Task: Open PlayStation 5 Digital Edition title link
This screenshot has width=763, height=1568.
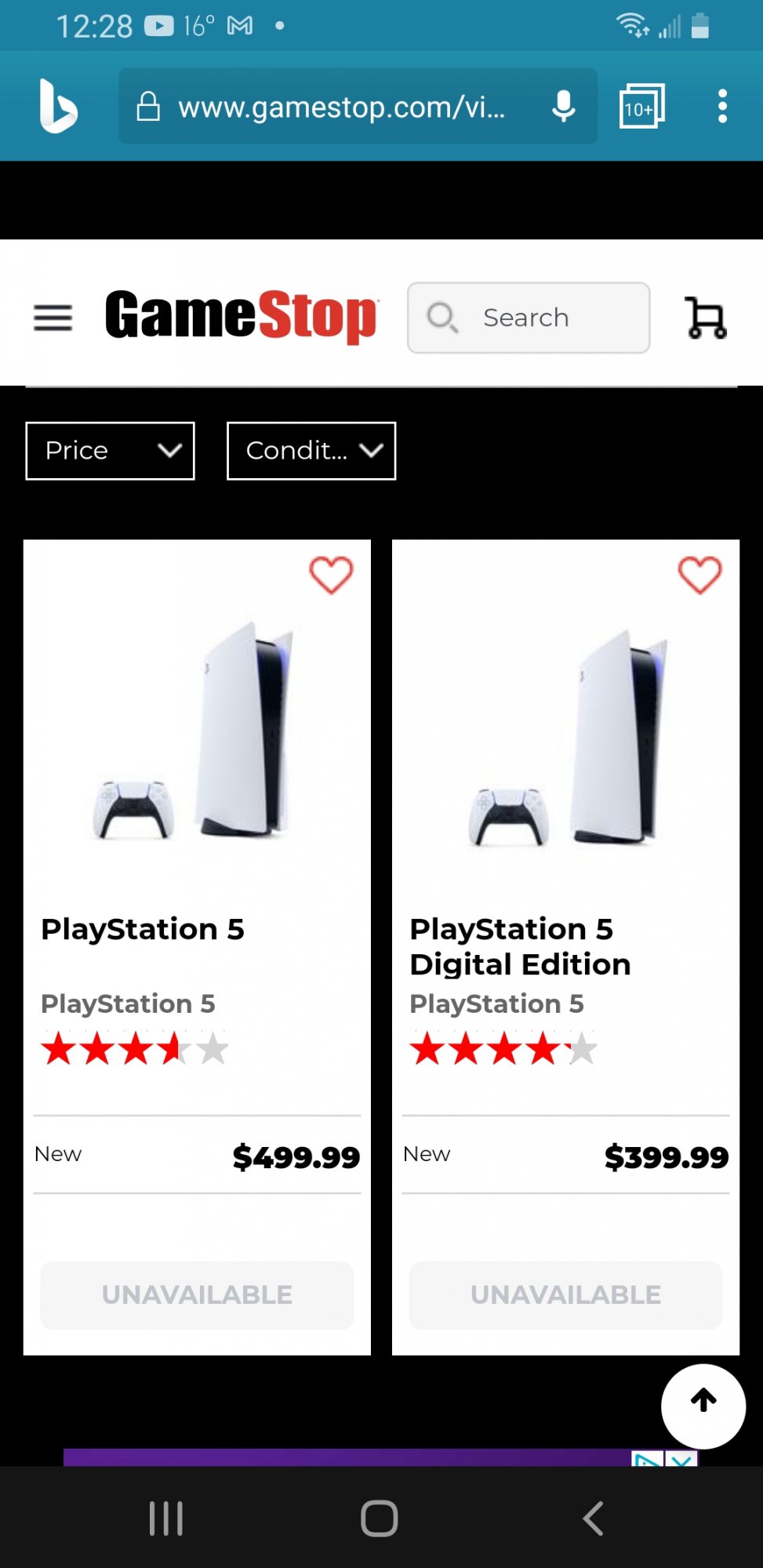Action: [520, 946]
